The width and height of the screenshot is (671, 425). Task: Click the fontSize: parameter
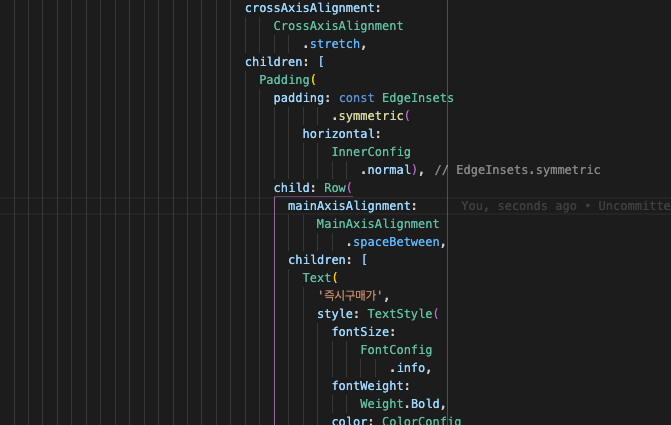pos(363,331)
